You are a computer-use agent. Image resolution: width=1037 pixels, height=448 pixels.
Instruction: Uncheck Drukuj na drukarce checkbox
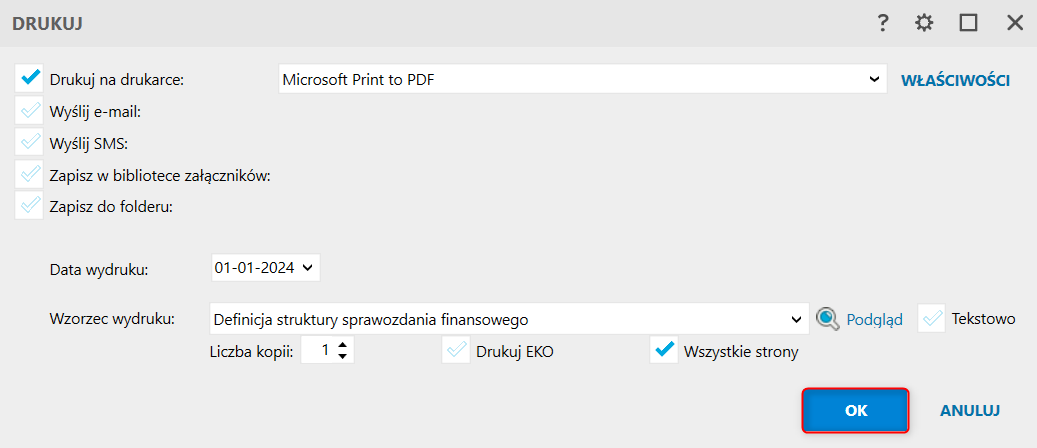(x=30, y=78)
